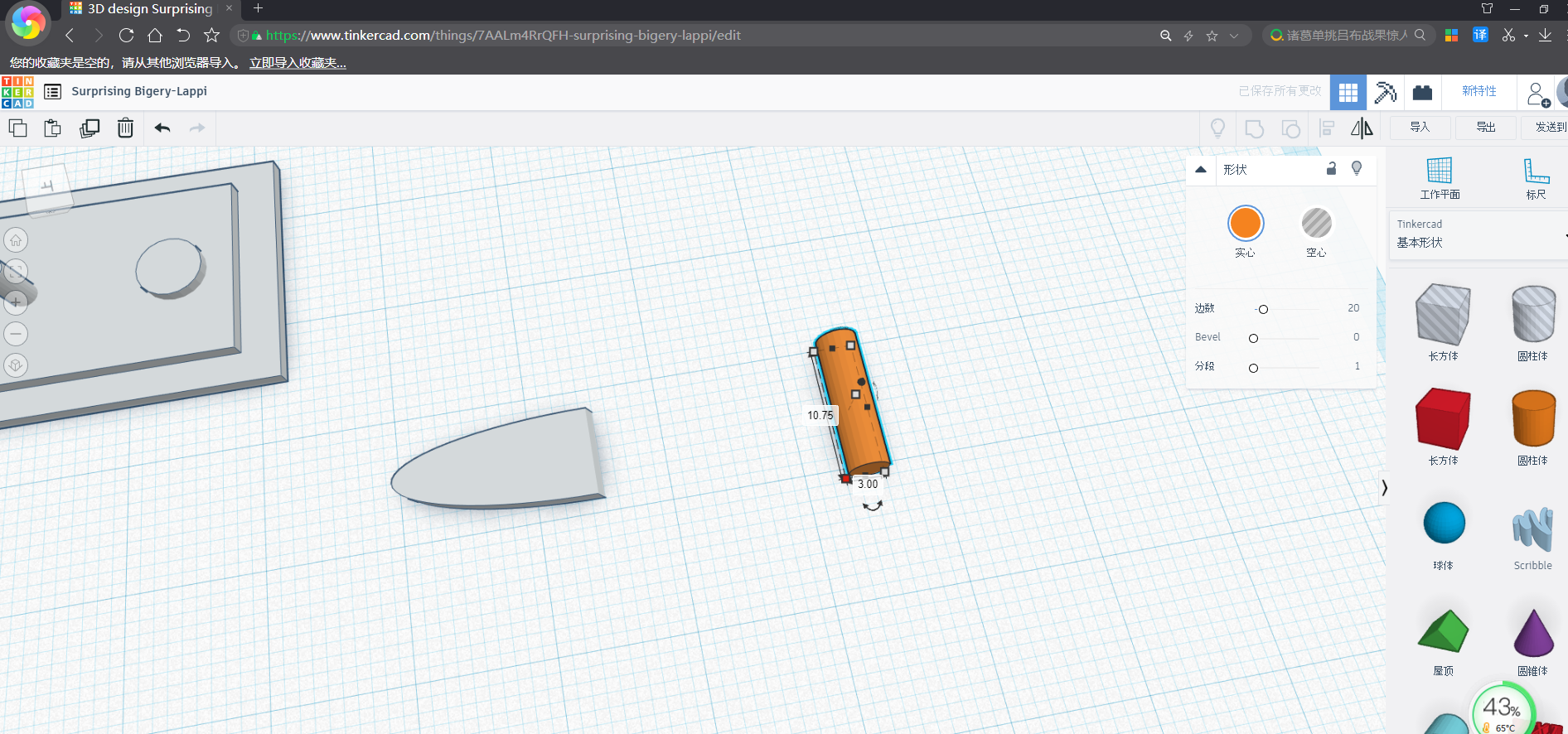Viewport: 1568px width, 734px height.
Task: Click the 导出 export button
Action: [x=1486, y=127]
